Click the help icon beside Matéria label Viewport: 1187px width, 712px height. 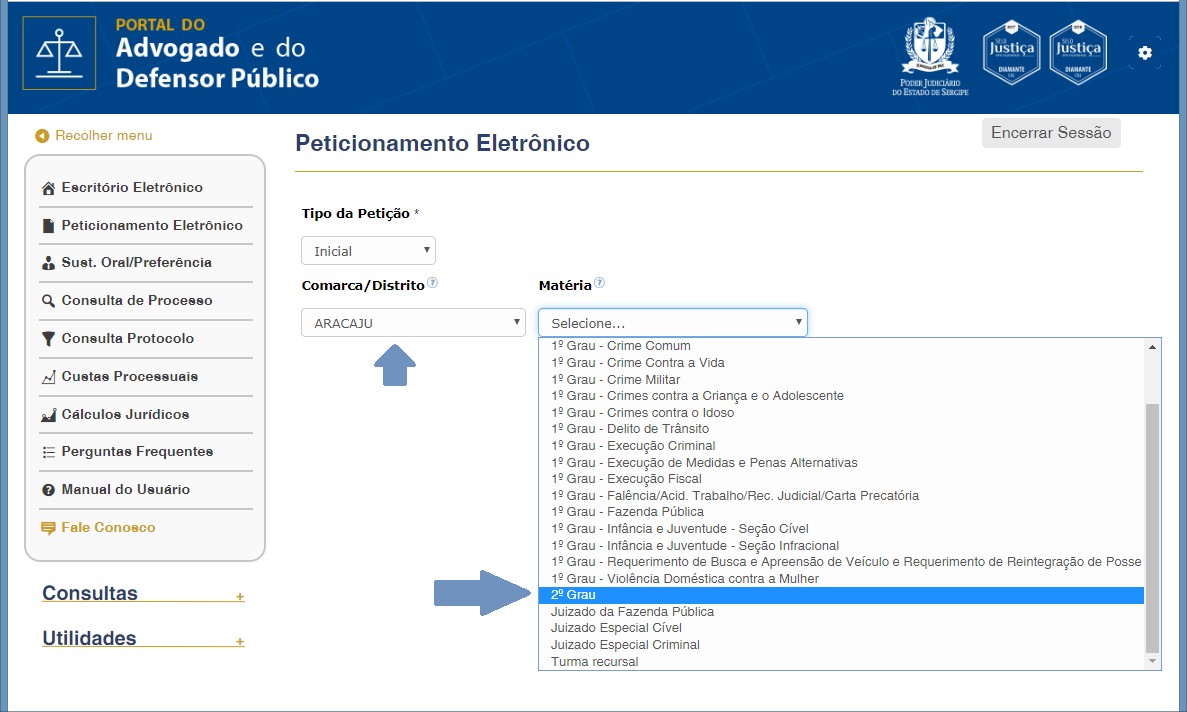600,284
